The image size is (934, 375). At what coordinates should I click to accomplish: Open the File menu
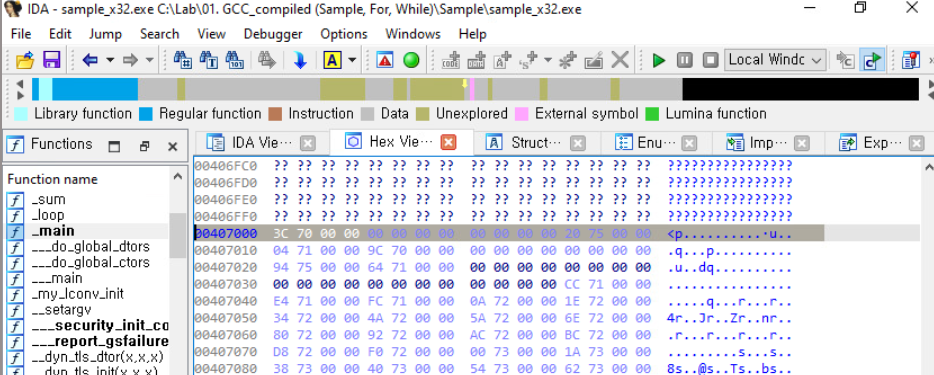tap(21, 34)
